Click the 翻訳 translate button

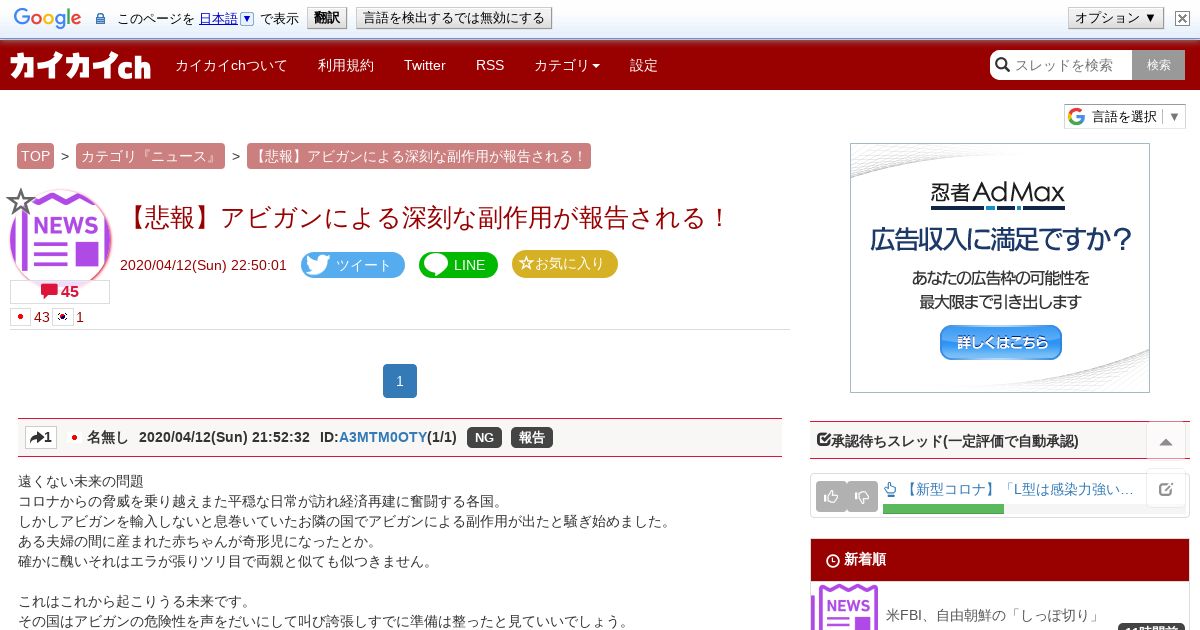(326, 18)
